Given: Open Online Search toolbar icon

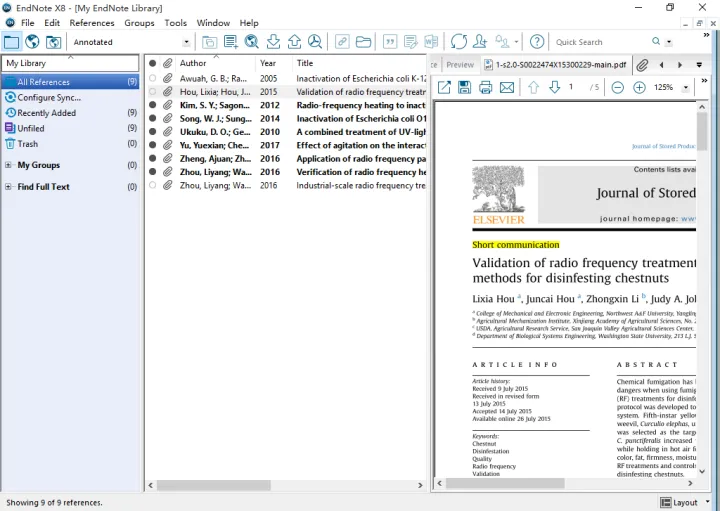Looking at the screenshot, I should 252,42.
